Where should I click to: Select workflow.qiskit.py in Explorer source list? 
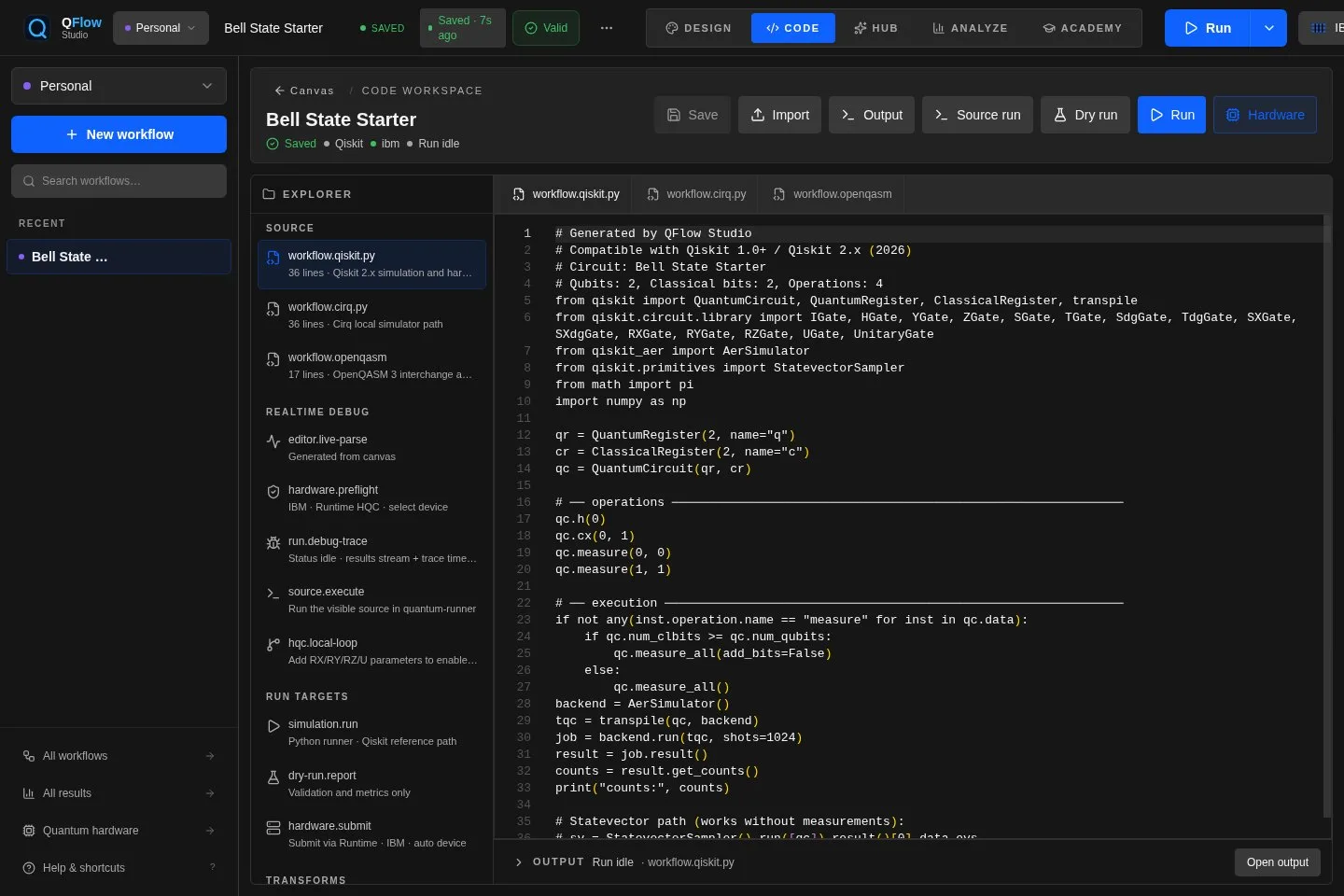(371, 264)
